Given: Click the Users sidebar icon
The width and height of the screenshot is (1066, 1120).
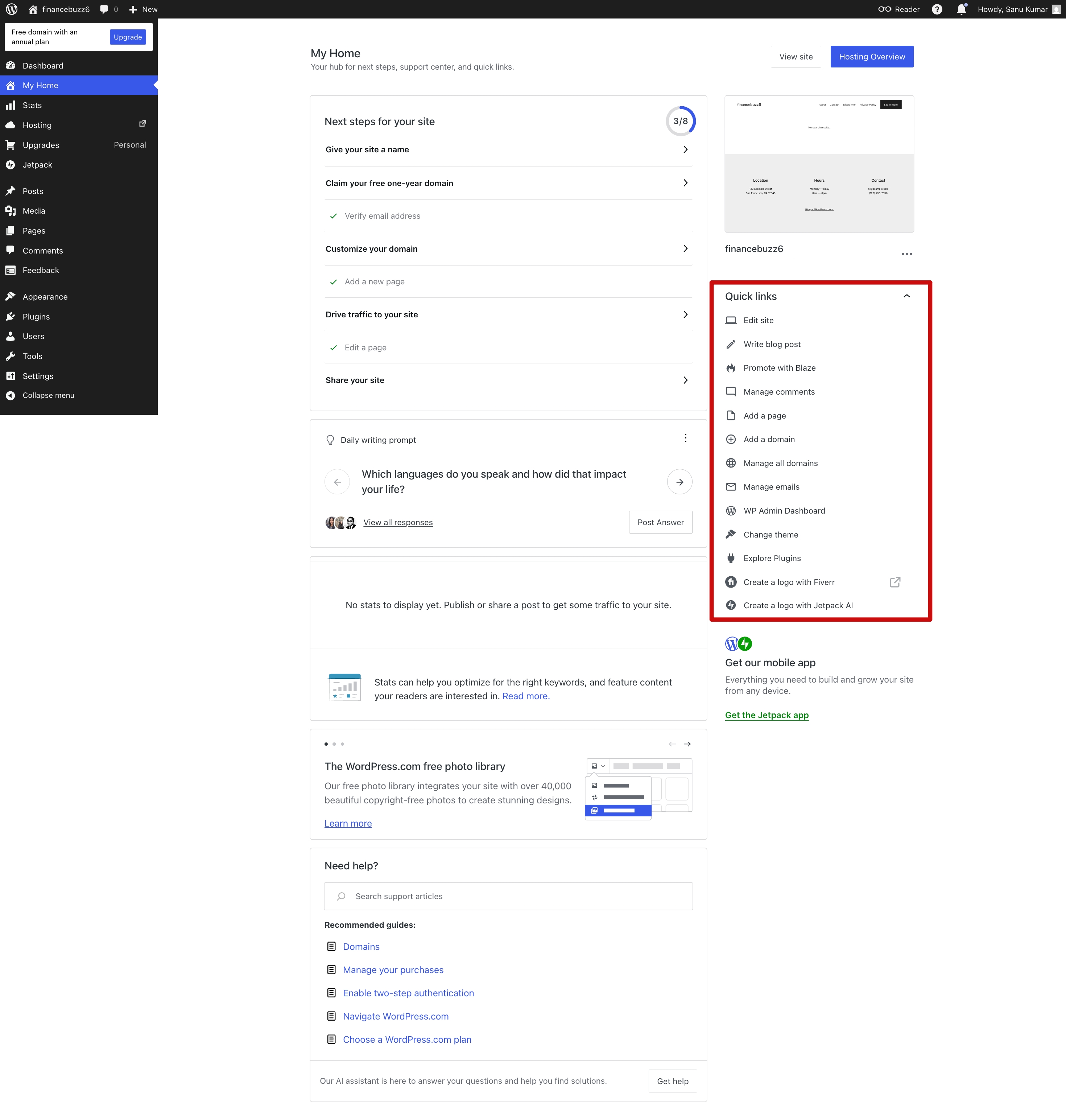Looking at the screenshot, I should [x=10, y=337].
